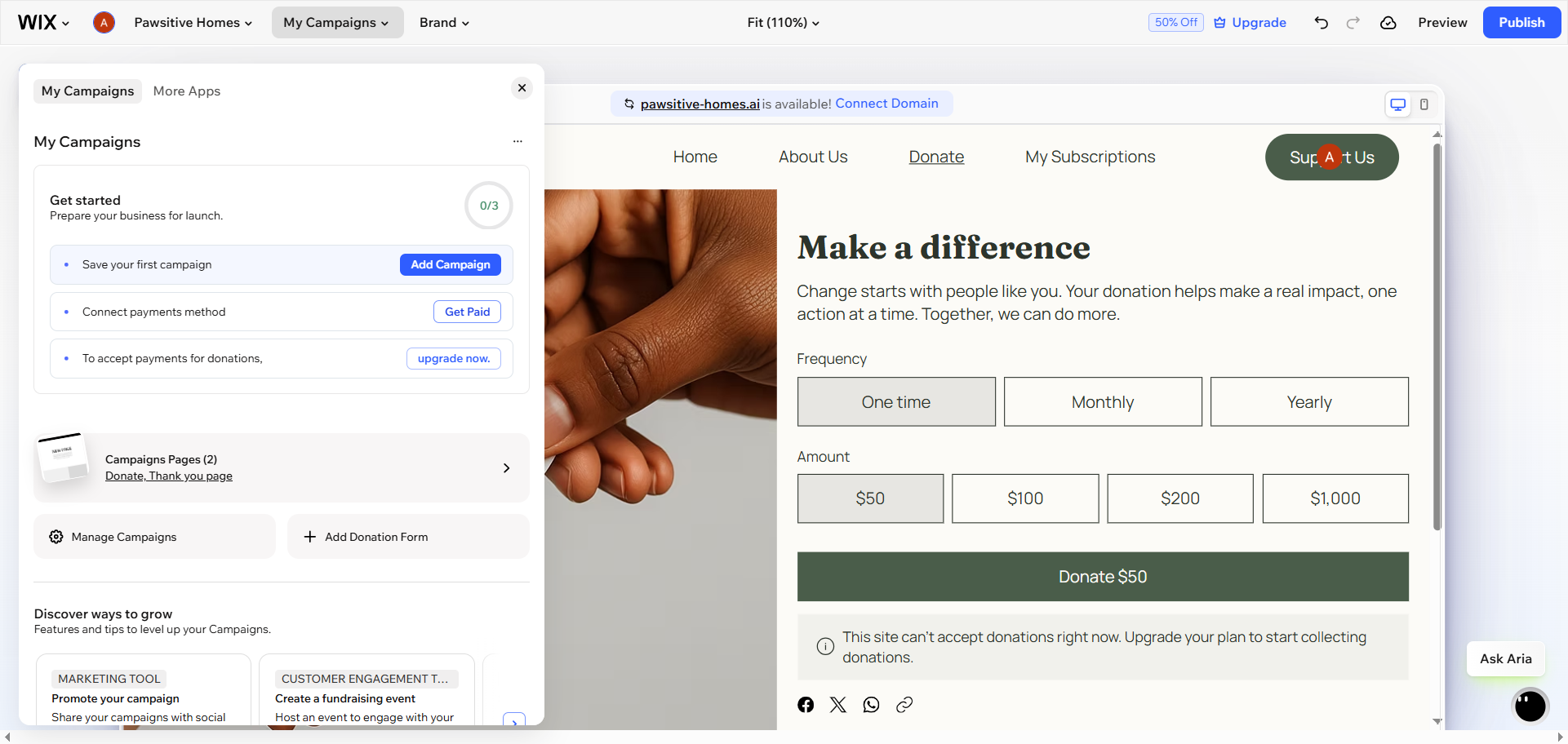
Task: Open the Promote your campaign card
Action: [144, 689]
